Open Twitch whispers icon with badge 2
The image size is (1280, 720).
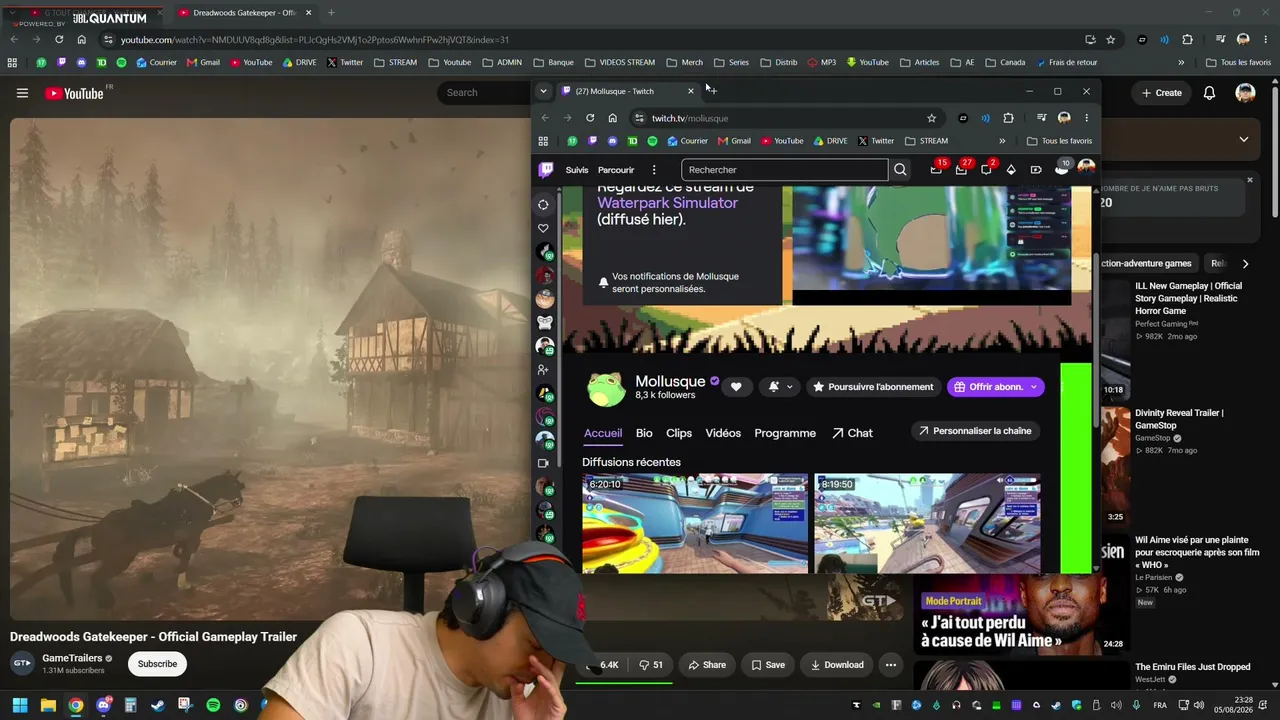(986, 169)
